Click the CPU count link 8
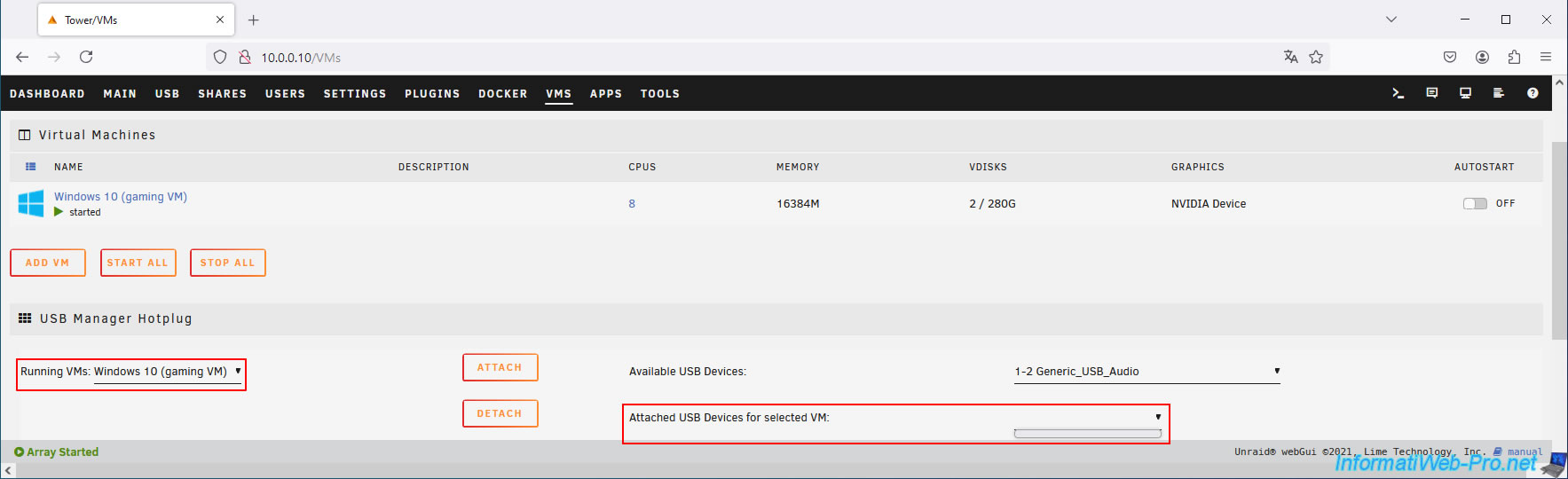1568x479 pixels. click(632, 204)
